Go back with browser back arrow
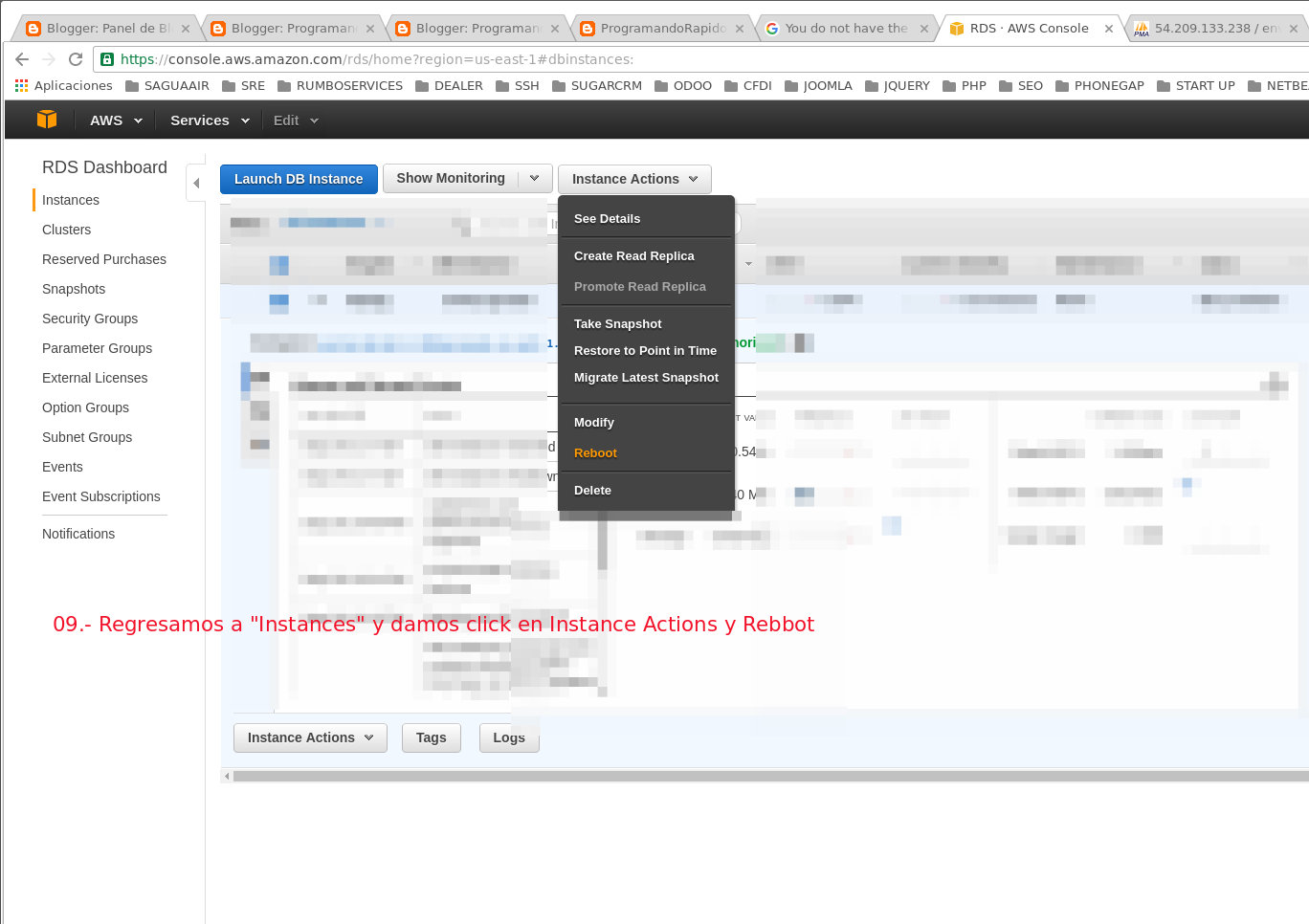The height and width of the screenshot is (924, 1309). point(22,59)
